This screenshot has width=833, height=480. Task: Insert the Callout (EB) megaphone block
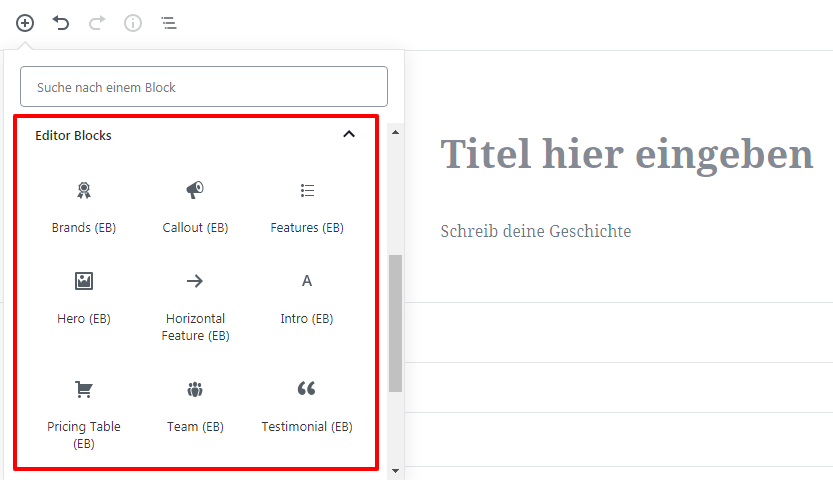[195, 207]
